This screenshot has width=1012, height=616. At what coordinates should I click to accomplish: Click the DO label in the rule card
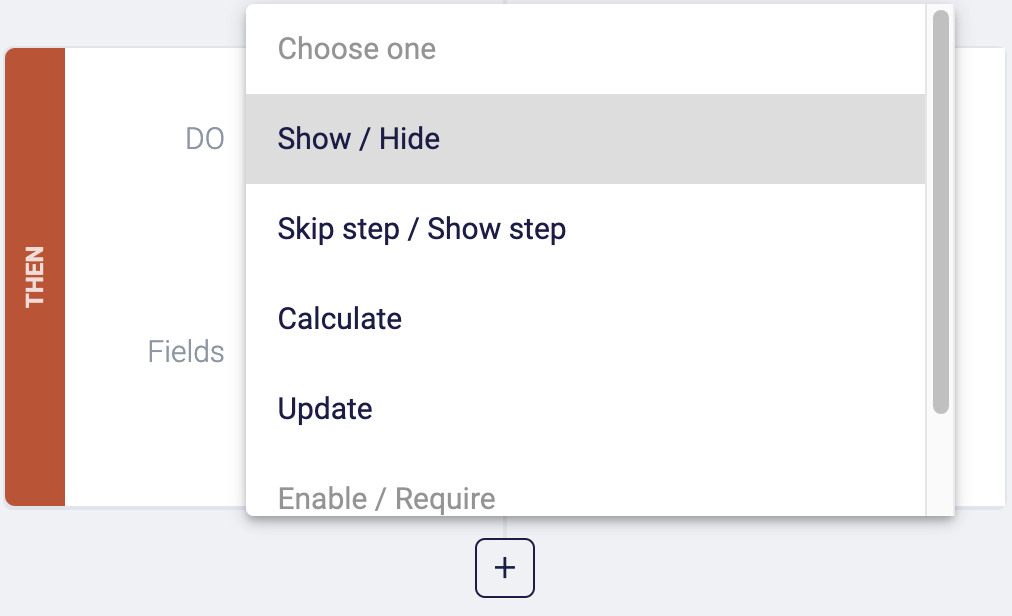tap(206, 139)
